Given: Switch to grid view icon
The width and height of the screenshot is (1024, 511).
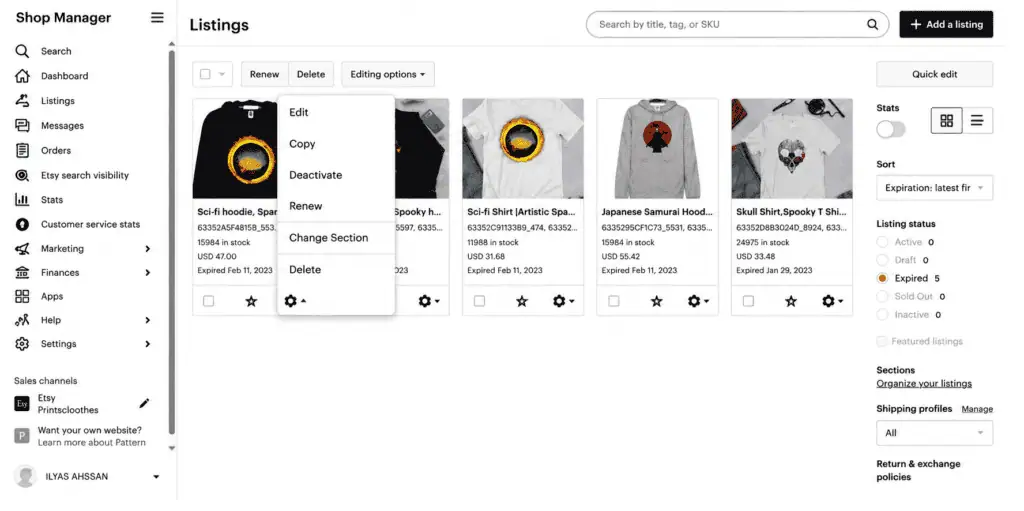Looking at the screenshot, I should point(946,121).
